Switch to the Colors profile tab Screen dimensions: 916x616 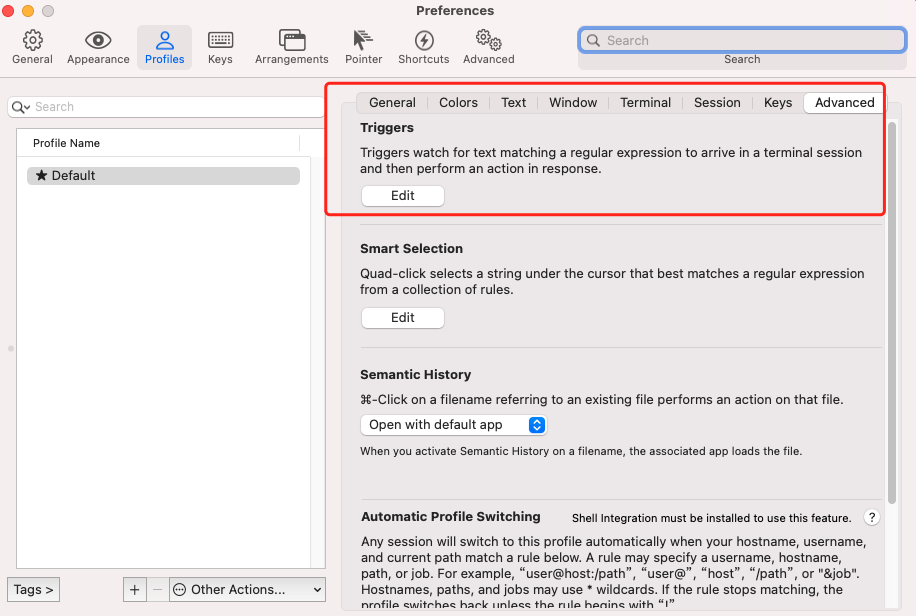point(458,102)
